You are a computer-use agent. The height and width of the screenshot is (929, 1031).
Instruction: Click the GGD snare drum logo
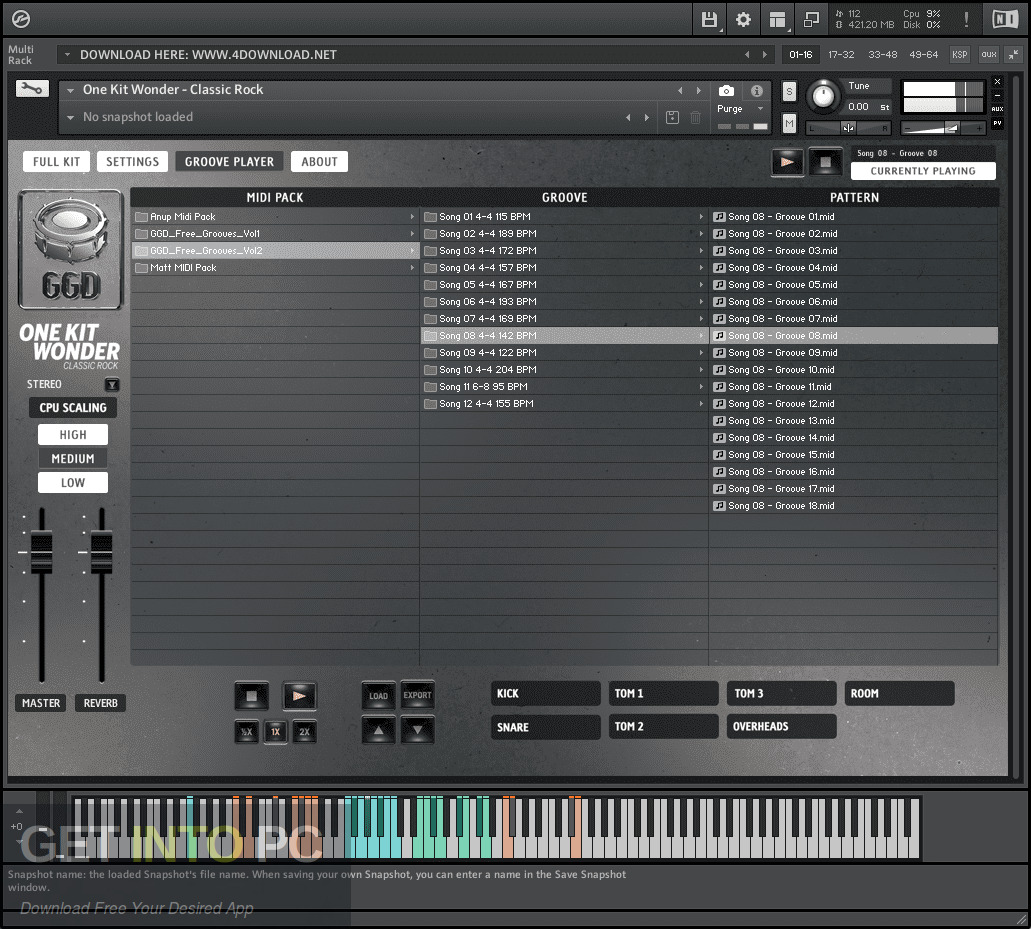pyautogui.click(x=70, y=250)
